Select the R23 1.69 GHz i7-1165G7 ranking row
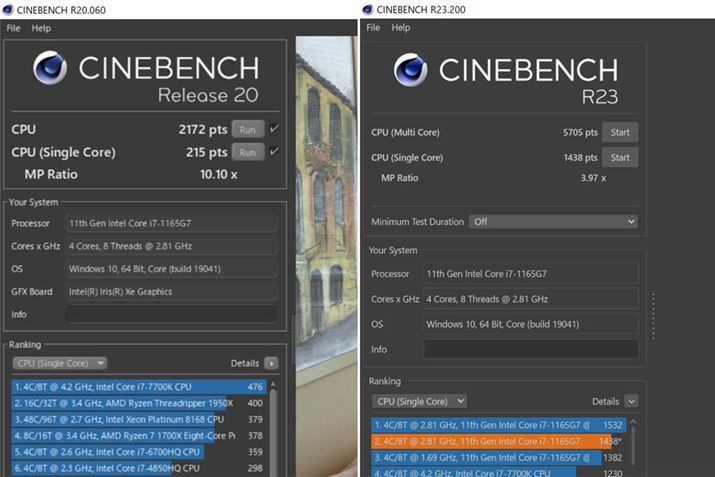This screenshot has height=477, width=715. [x=498, y=457]
